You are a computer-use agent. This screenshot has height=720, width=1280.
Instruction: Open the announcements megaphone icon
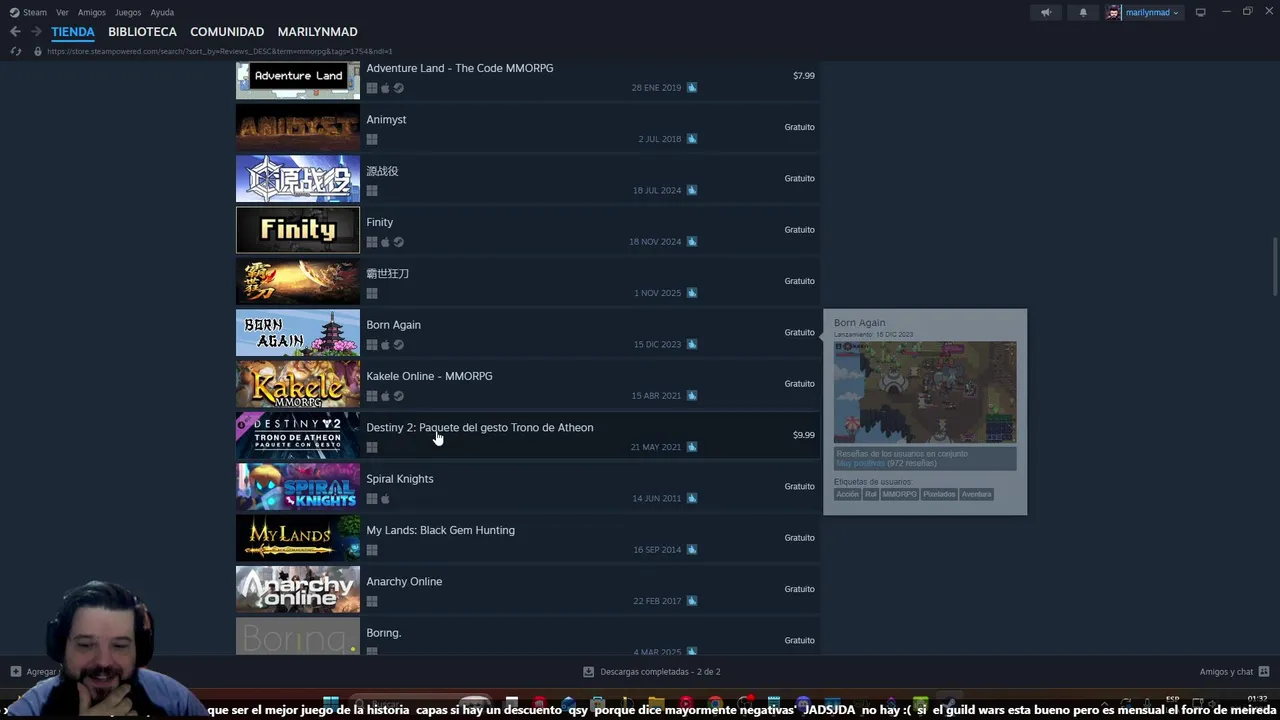pos(1046,12)
